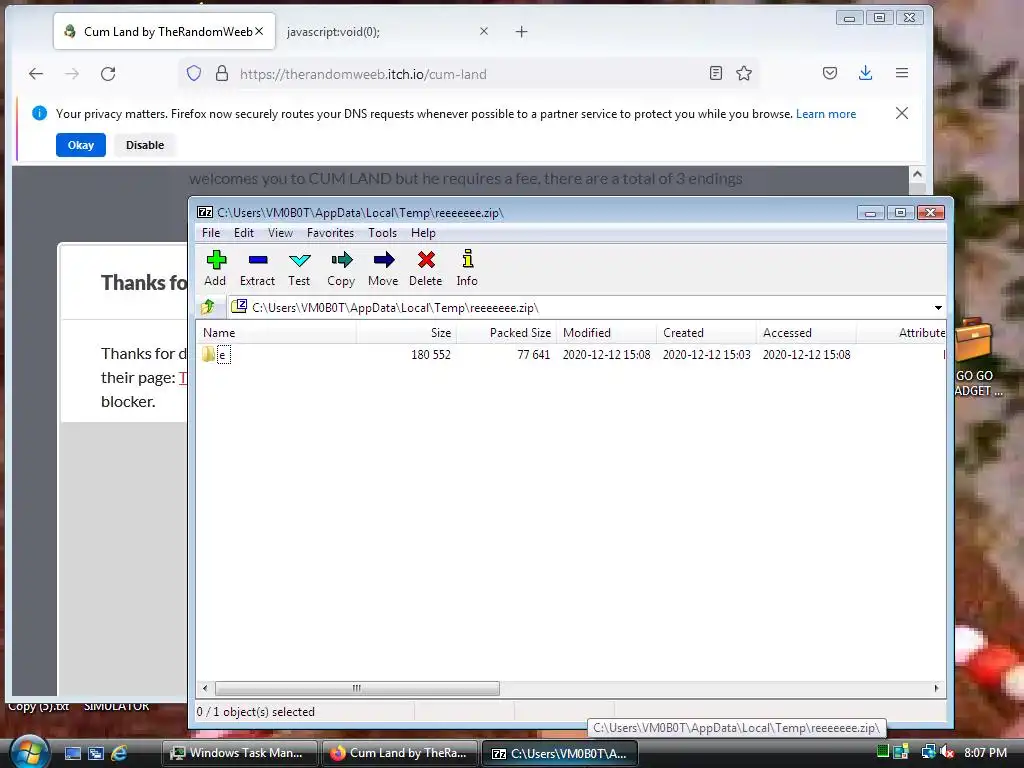Click Okay on the DNS privacy notice
Viewport: 1024px width, 768px height.
click(81, 145)
